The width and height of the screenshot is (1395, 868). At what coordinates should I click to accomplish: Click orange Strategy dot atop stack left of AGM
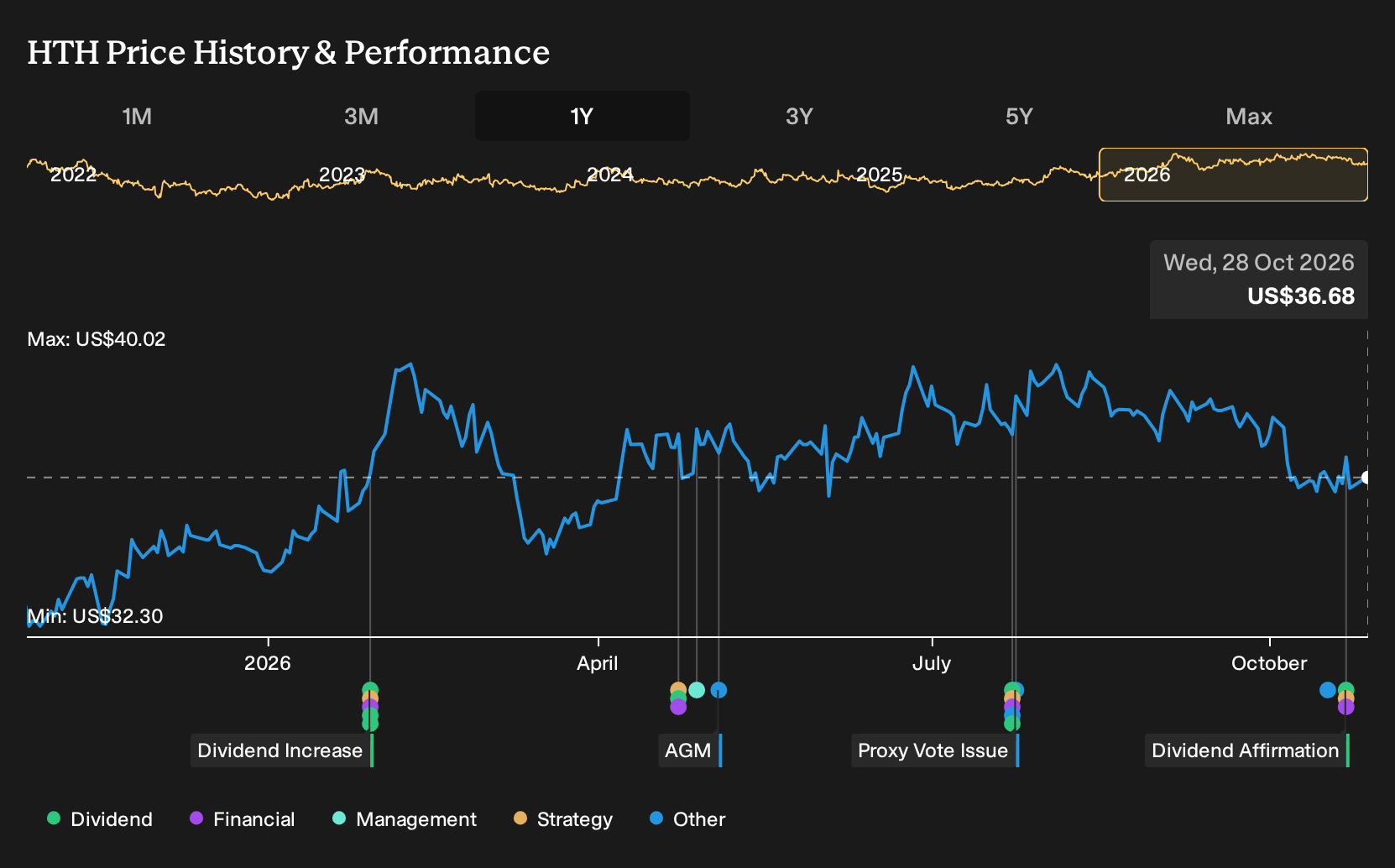click(678, 688)
